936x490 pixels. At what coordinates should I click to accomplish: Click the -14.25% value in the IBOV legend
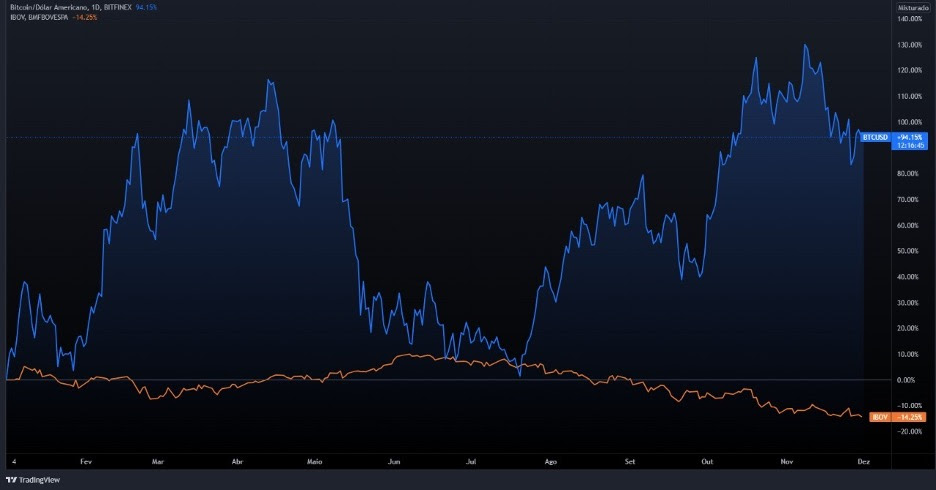pos(85,17)
